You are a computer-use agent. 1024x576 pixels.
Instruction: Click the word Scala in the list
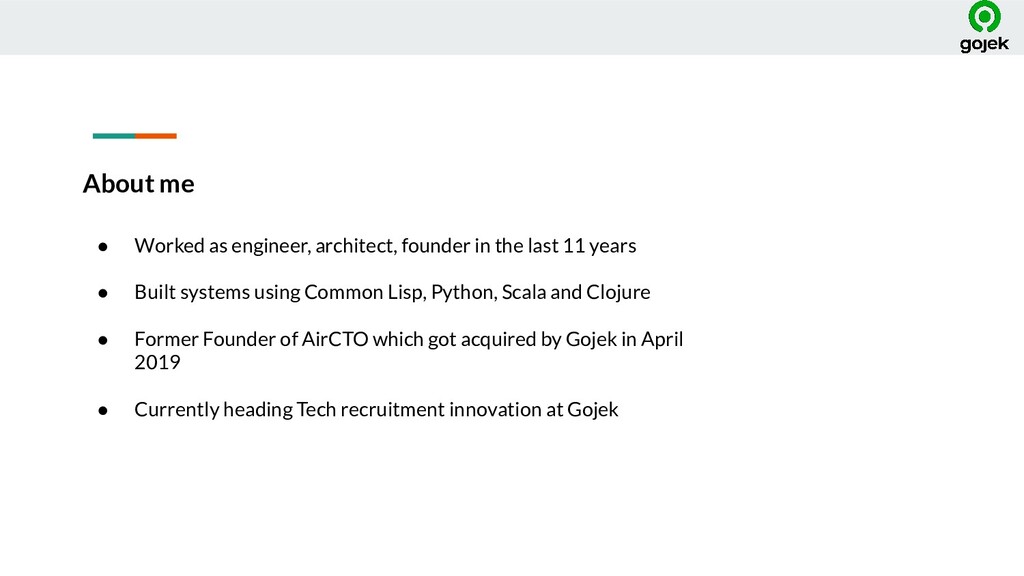tap(524, 292)
